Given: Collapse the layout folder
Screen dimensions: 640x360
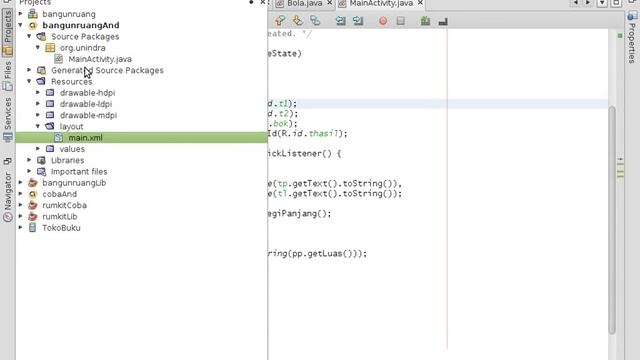Looking at the screenshot, I should point(38,126).
